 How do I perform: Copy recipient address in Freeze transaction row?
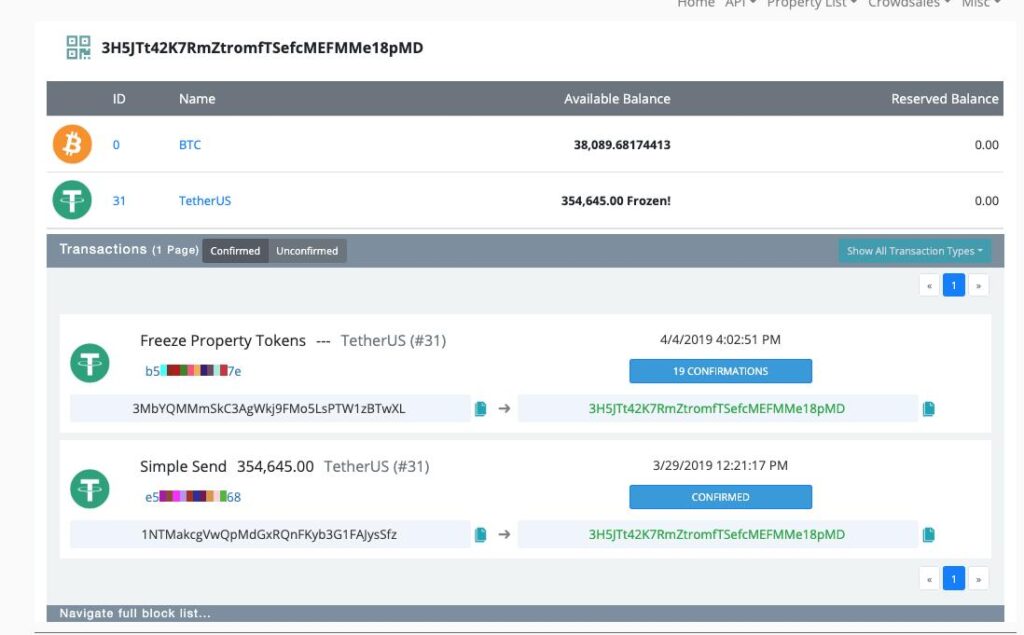click(928, 409)
